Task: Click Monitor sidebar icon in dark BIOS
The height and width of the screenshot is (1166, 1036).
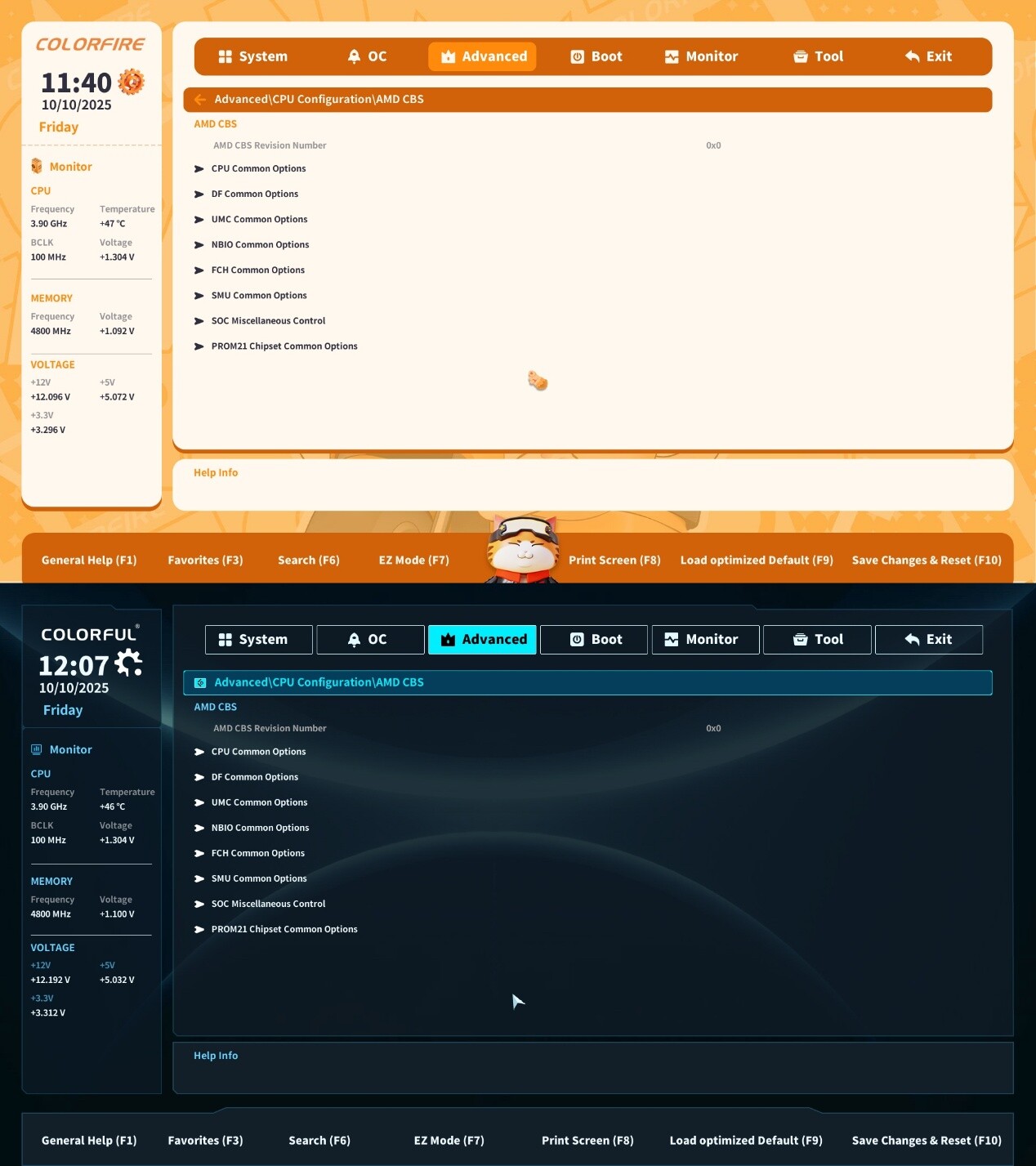Action: [x=37, y=749]
